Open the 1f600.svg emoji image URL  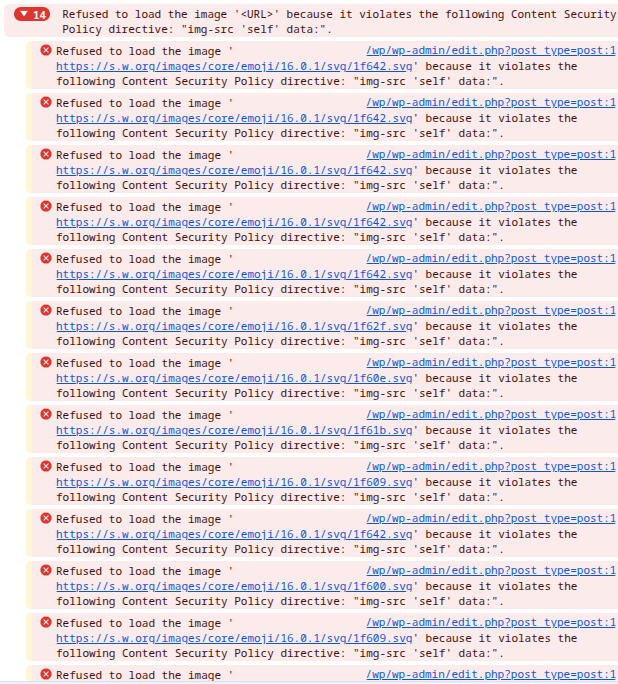click(x=234, y=586)
